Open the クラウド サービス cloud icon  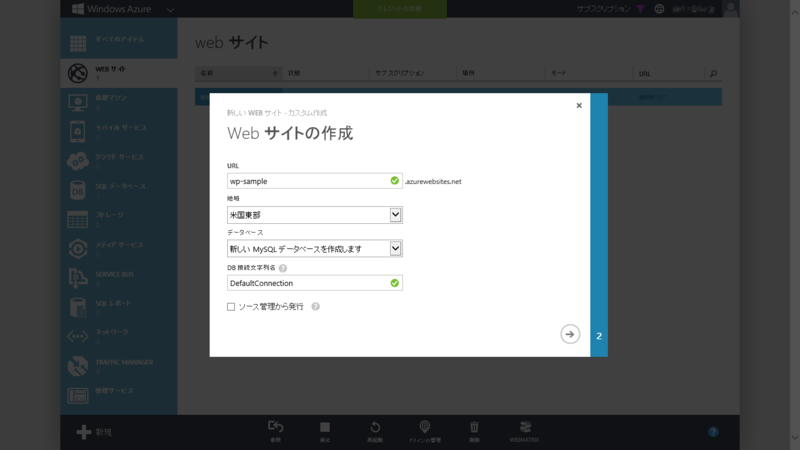pos(78,161)
